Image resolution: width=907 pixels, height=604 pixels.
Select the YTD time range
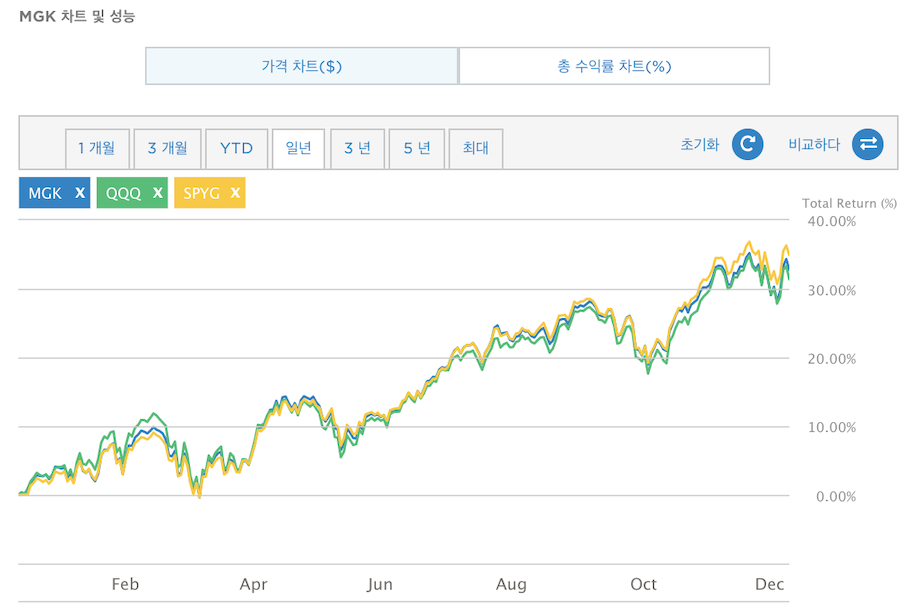[x=237, y=149]
